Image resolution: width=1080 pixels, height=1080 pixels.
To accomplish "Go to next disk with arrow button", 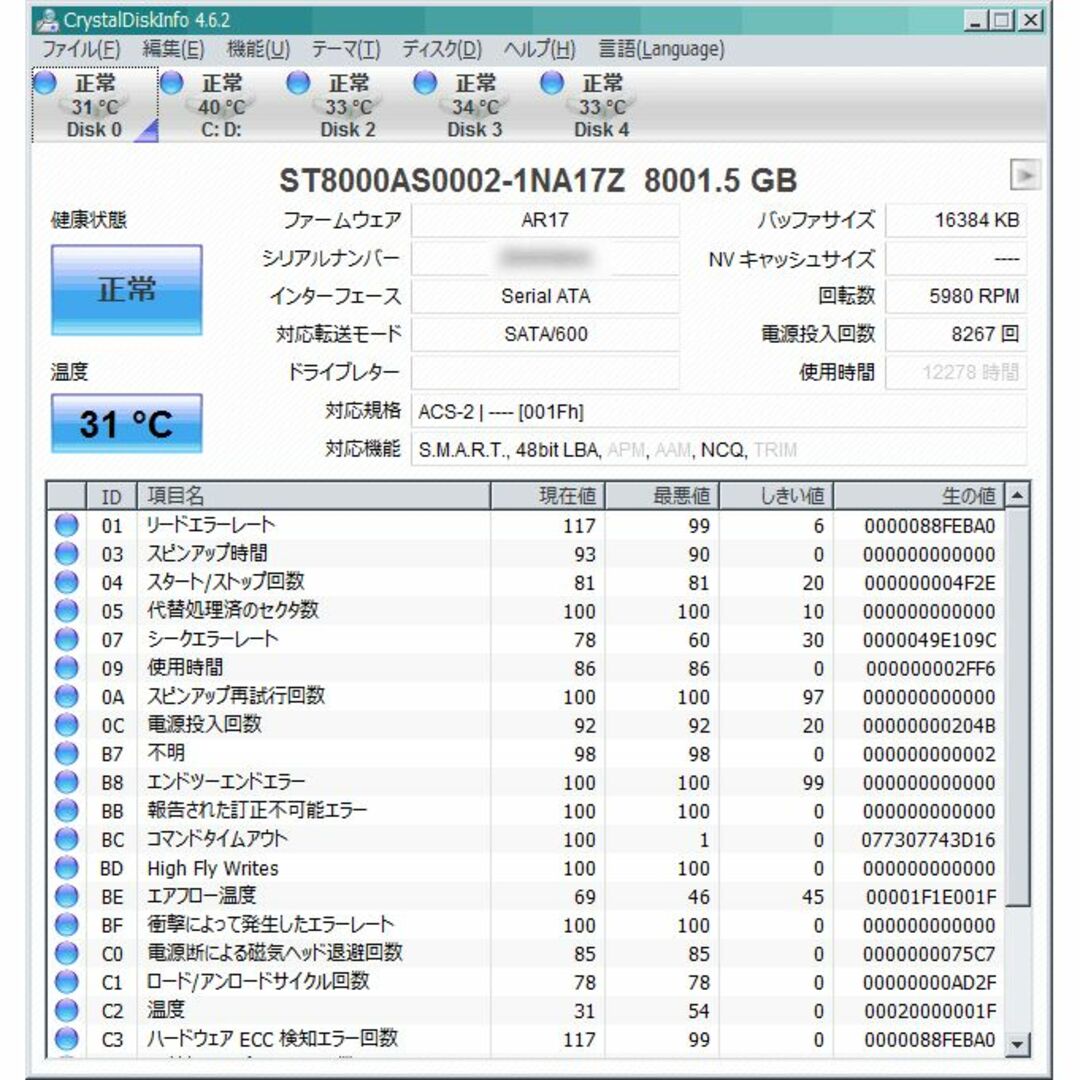I will (x=1025, y=175).
